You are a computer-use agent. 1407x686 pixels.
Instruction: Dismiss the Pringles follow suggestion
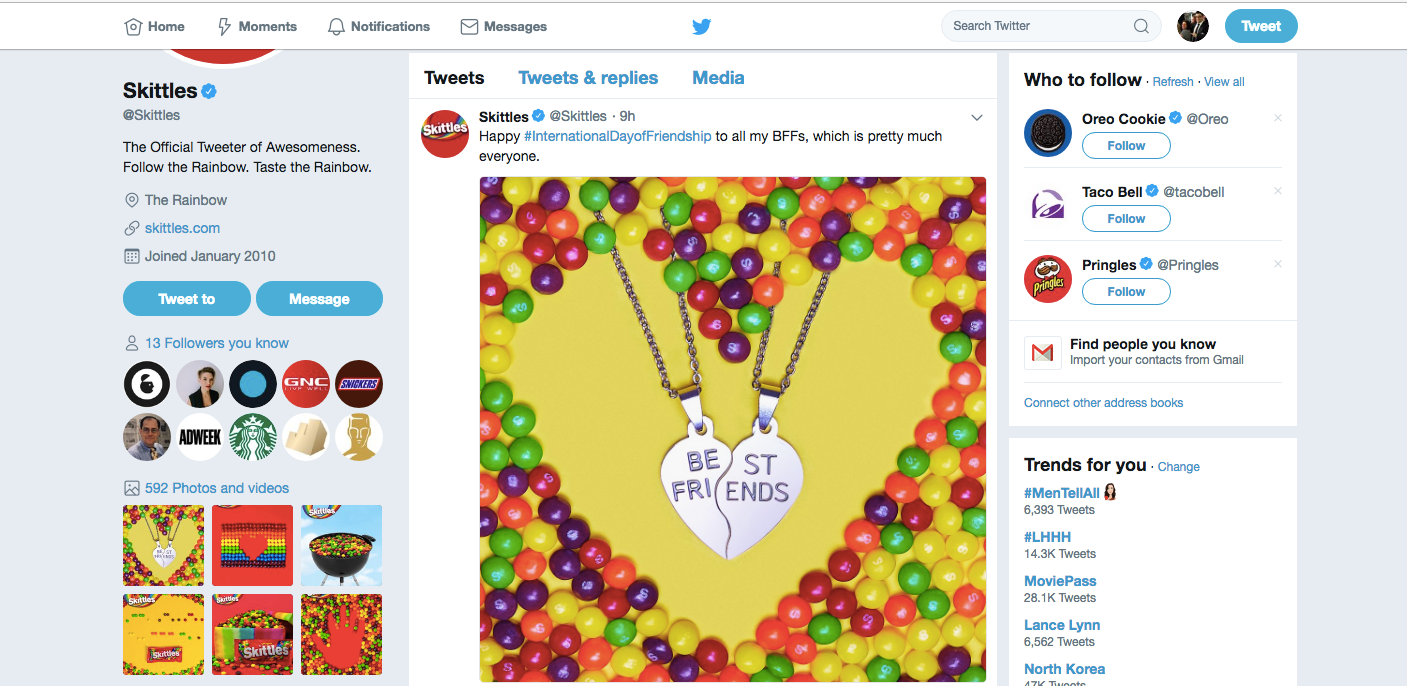click(1277, 264)
